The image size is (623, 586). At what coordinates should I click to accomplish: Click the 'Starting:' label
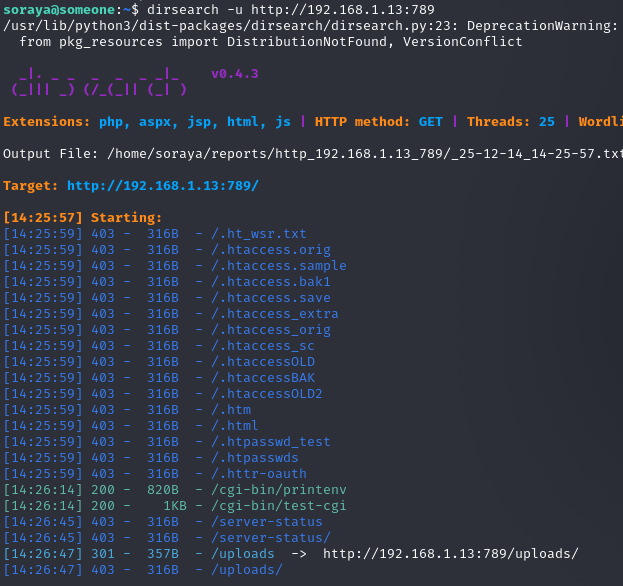(126, 218)
